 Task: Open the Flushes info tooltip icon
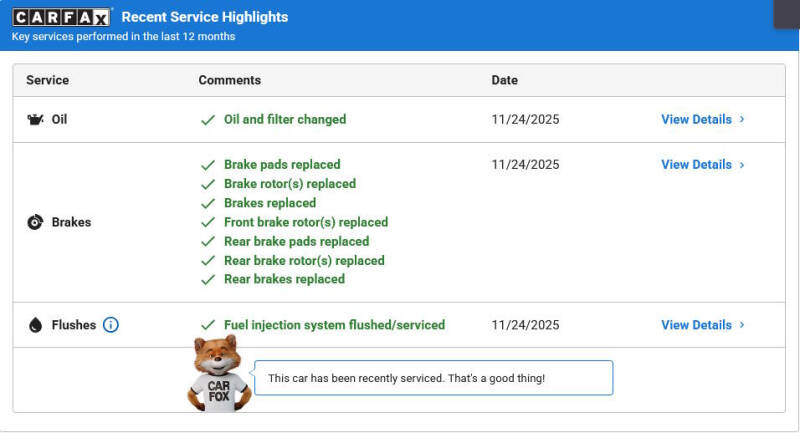pos(111,325)
